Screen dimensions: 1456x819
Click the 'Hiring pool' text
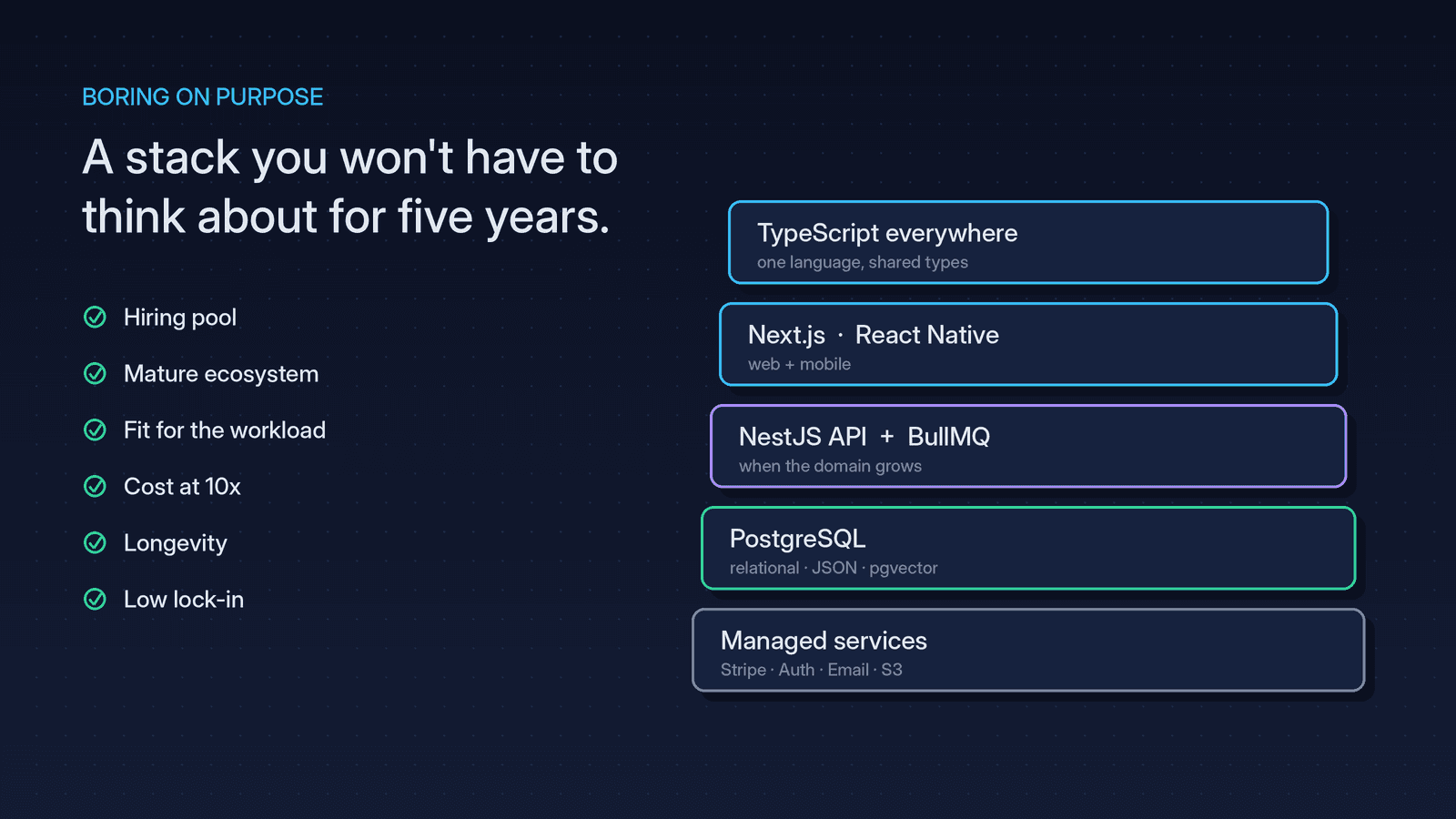180,318
